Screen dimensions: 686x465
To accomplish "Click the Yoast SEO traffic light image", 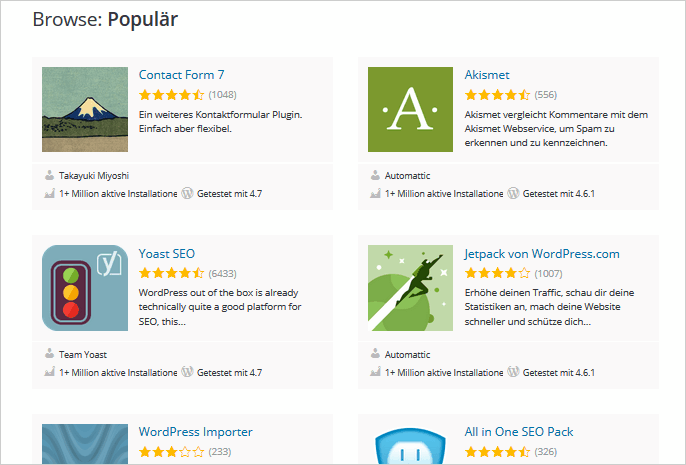I will 85,288.
